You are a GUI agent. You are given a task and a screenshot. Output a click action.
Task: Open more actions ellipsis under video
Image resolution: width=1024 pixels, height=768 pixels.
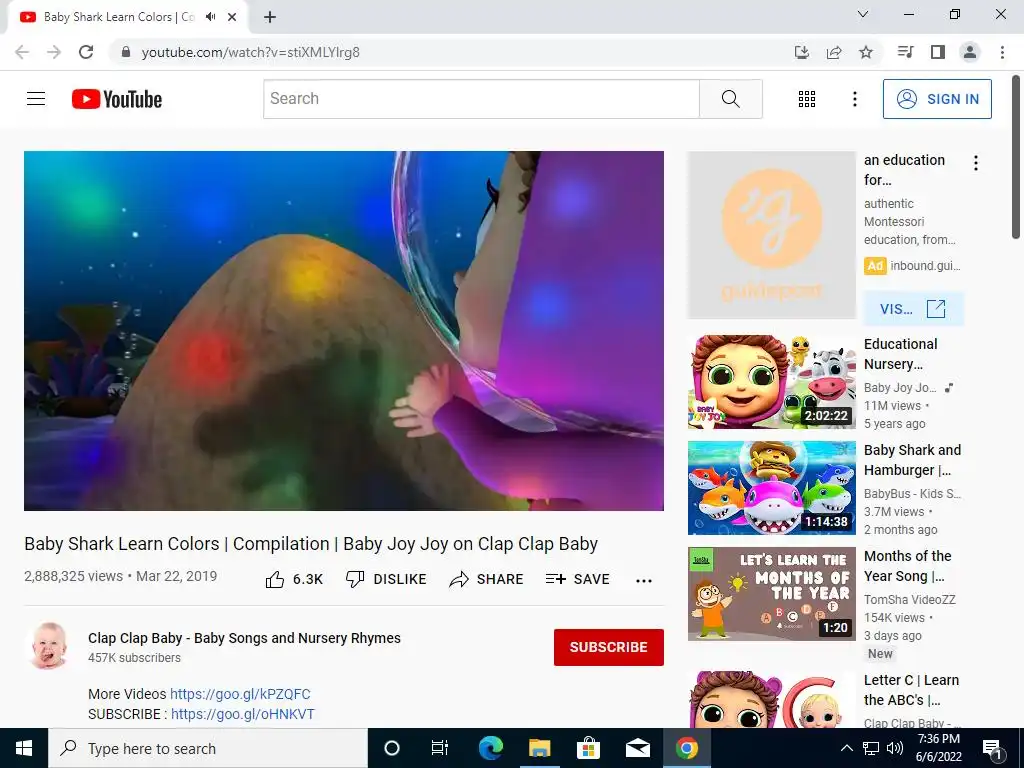pos(644,581)
